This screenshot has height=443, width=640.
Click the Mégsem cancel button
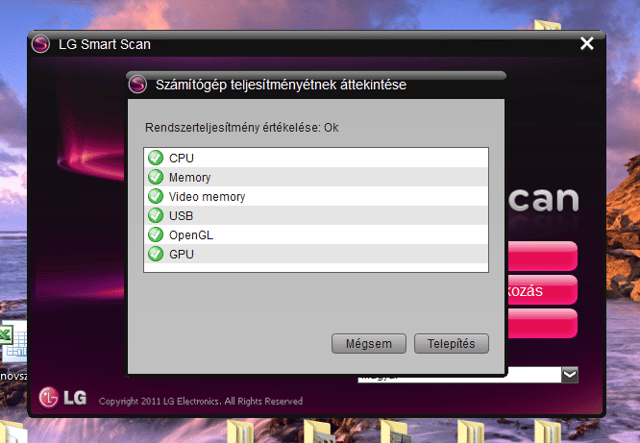click(x=369, y=343)
